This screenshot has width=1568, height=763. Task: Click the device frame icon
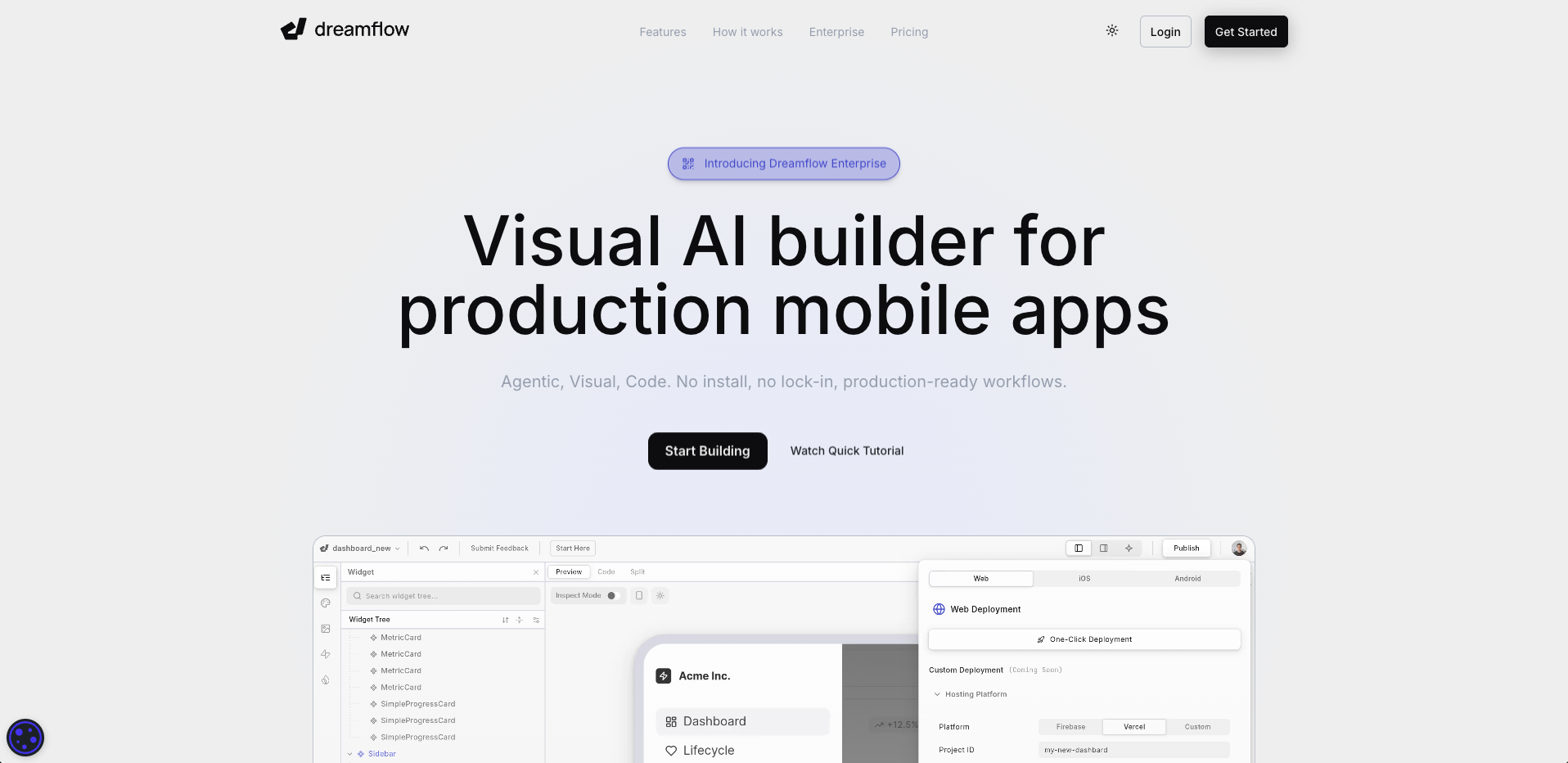pos(639,596)
